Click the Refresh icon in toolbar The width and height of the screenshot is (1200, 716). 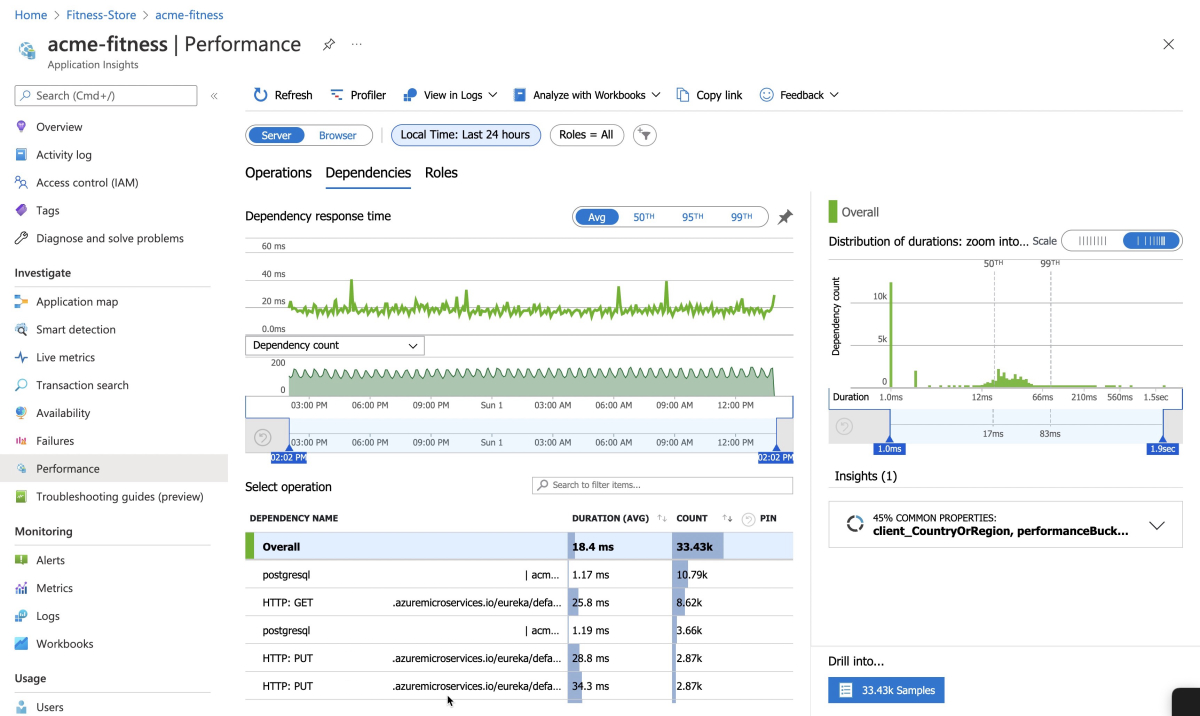coord(261,95)
